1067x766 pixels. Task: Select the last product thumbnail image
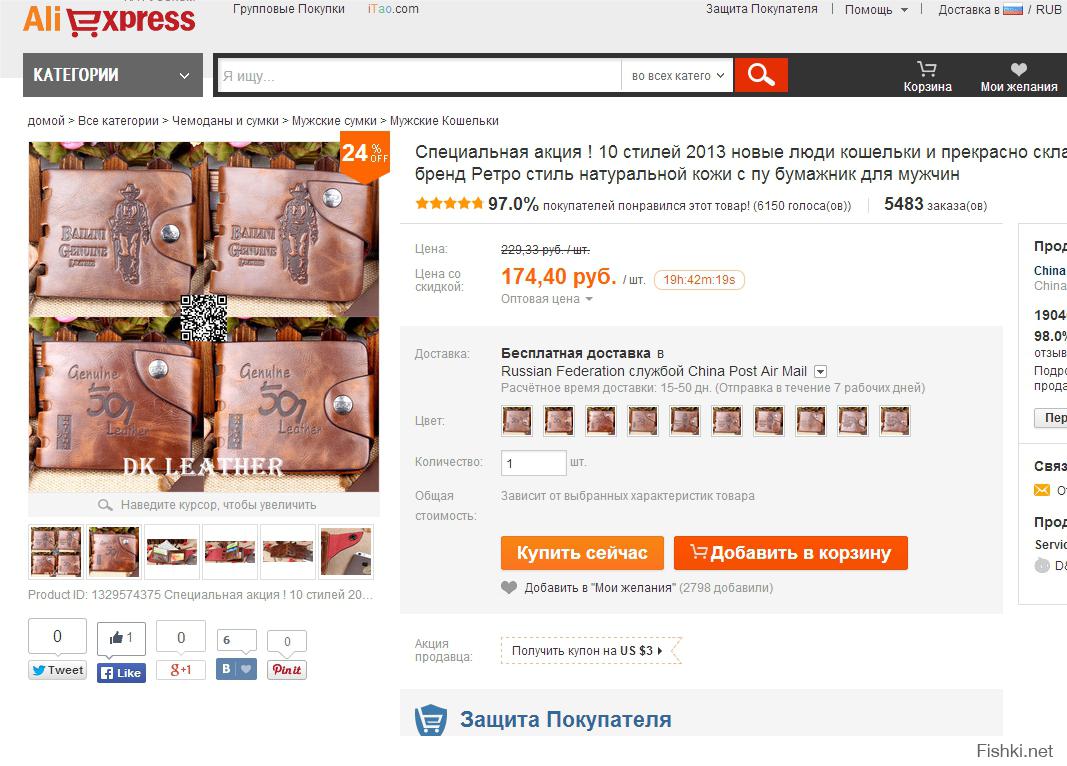click(346, 552)
